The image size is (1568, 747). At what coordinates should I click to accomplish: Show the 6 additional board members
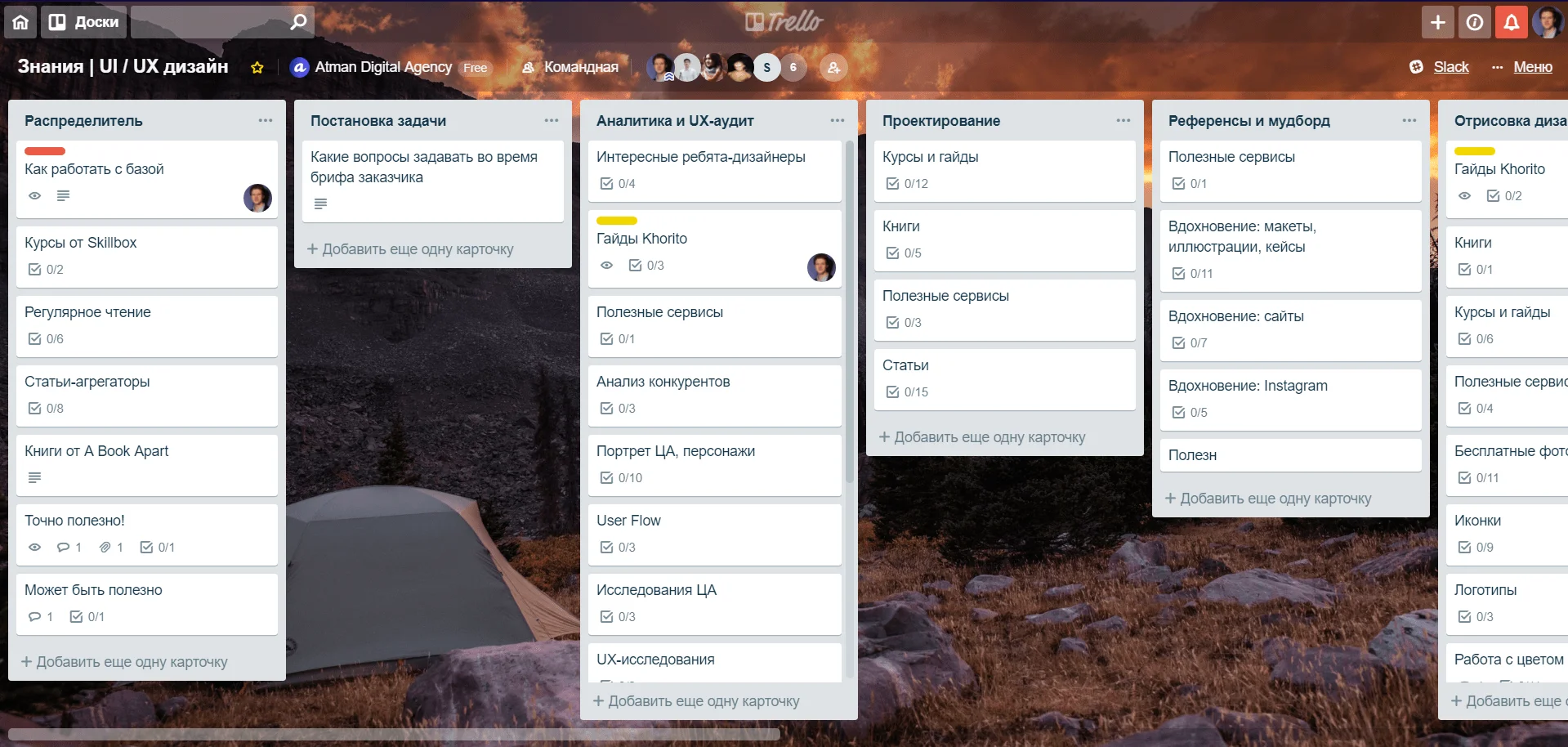tap(793, 67)
